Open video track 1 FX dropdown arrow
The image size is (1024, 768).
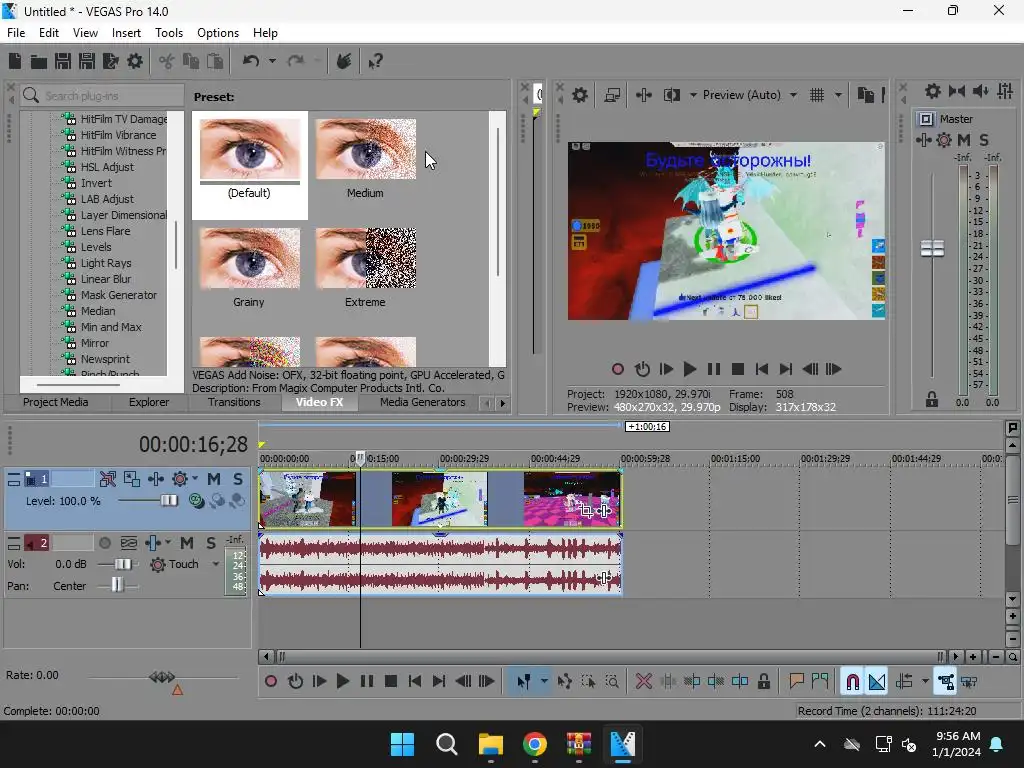coord(194,479)
